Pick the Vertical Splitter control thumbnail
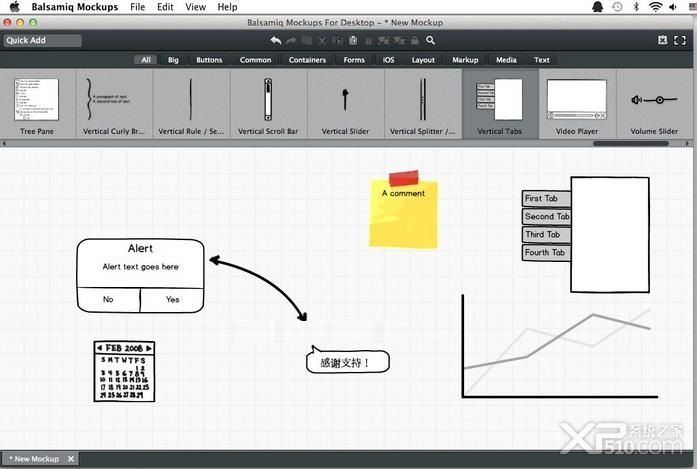Screen dimensions: 697x469 tap(423, 105)
